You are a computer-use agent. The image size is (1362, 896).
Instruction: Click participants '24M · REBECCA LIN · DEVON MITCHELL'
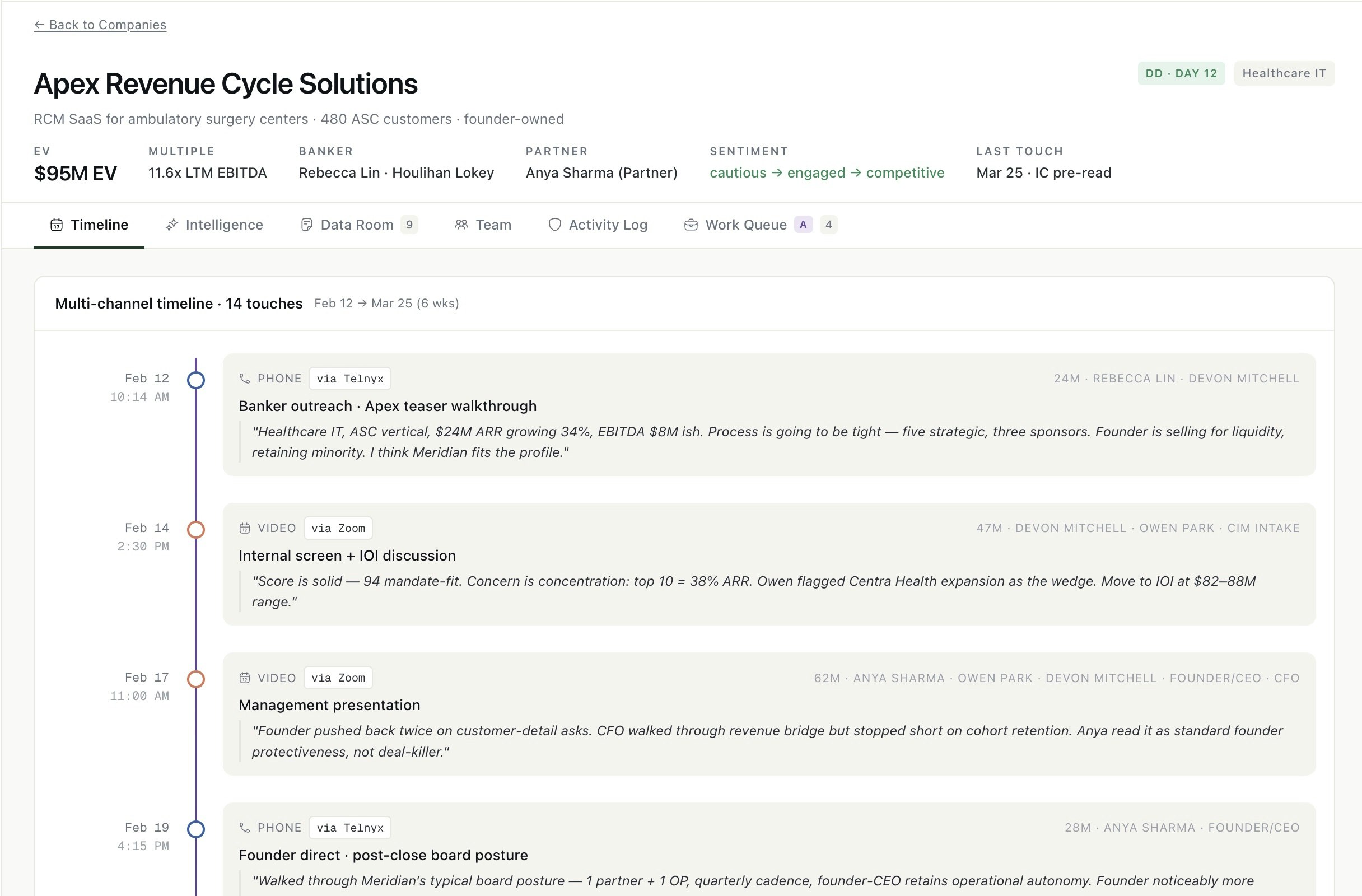click(x=1177, y=379)
